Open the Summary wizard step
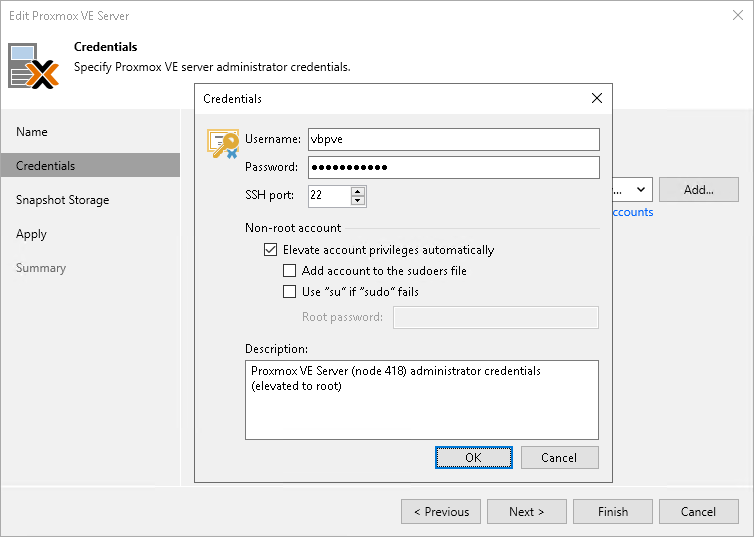 [x=90, y=268]
